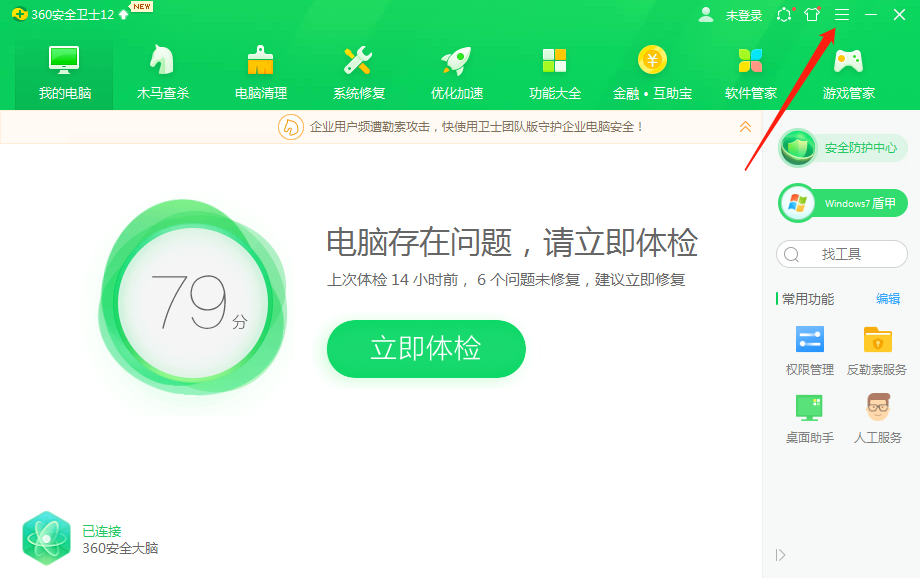Image resolution: width=920 pixels, height=578 pixels.
Task: Click the 找工具 search field
Action: (x=842, y=254)
